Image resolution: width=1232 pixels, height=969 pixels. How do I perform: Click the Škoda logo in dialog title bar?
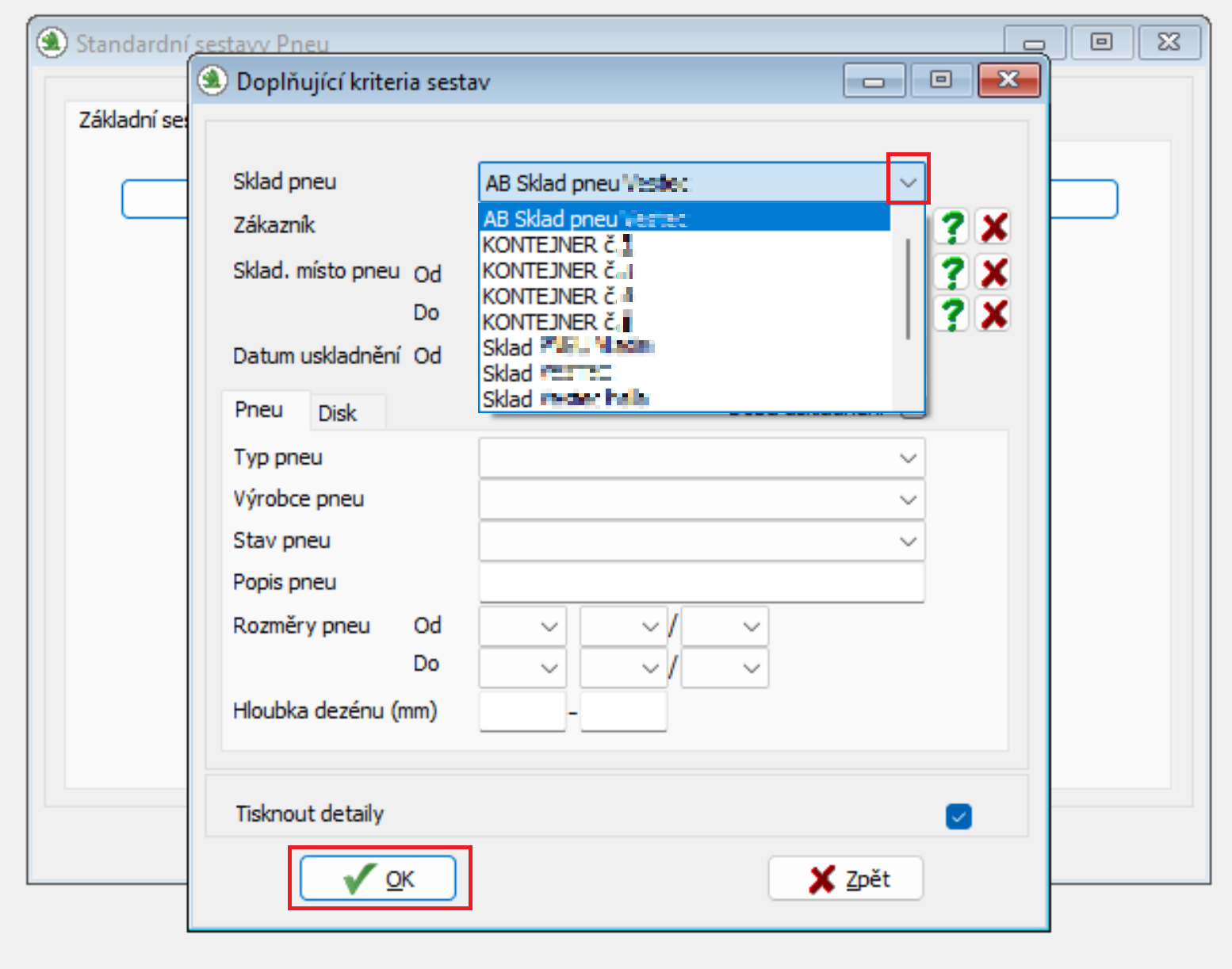point(212,81)
